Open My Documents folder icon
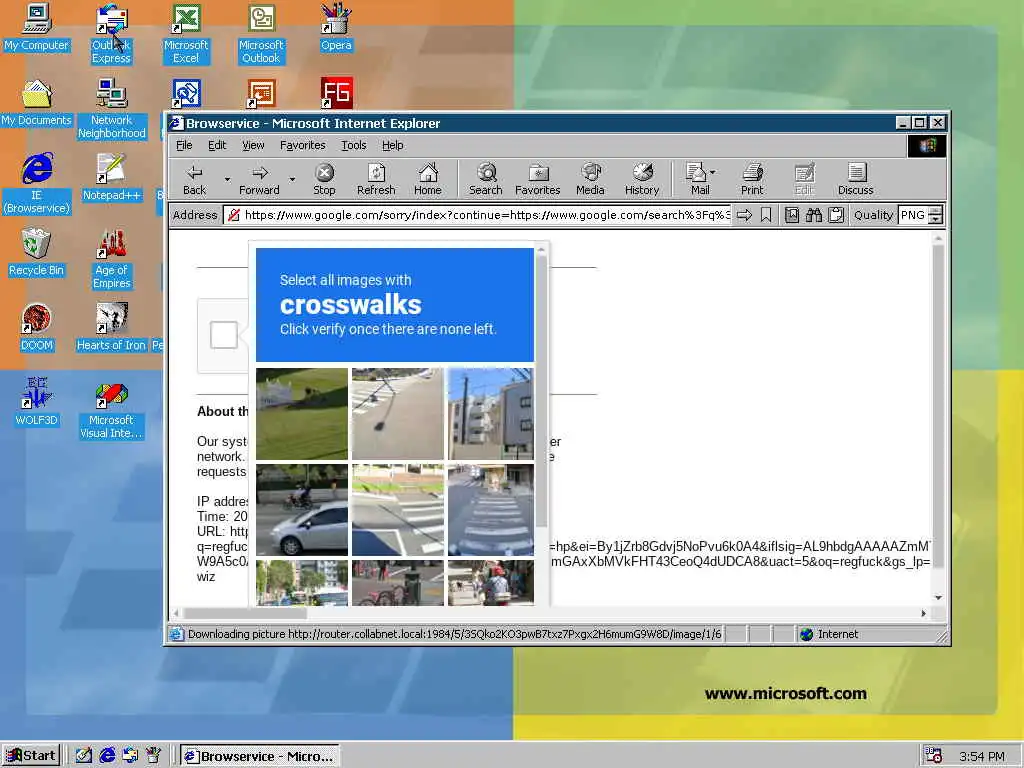1024x768 pixels. (x=37, y=103)
